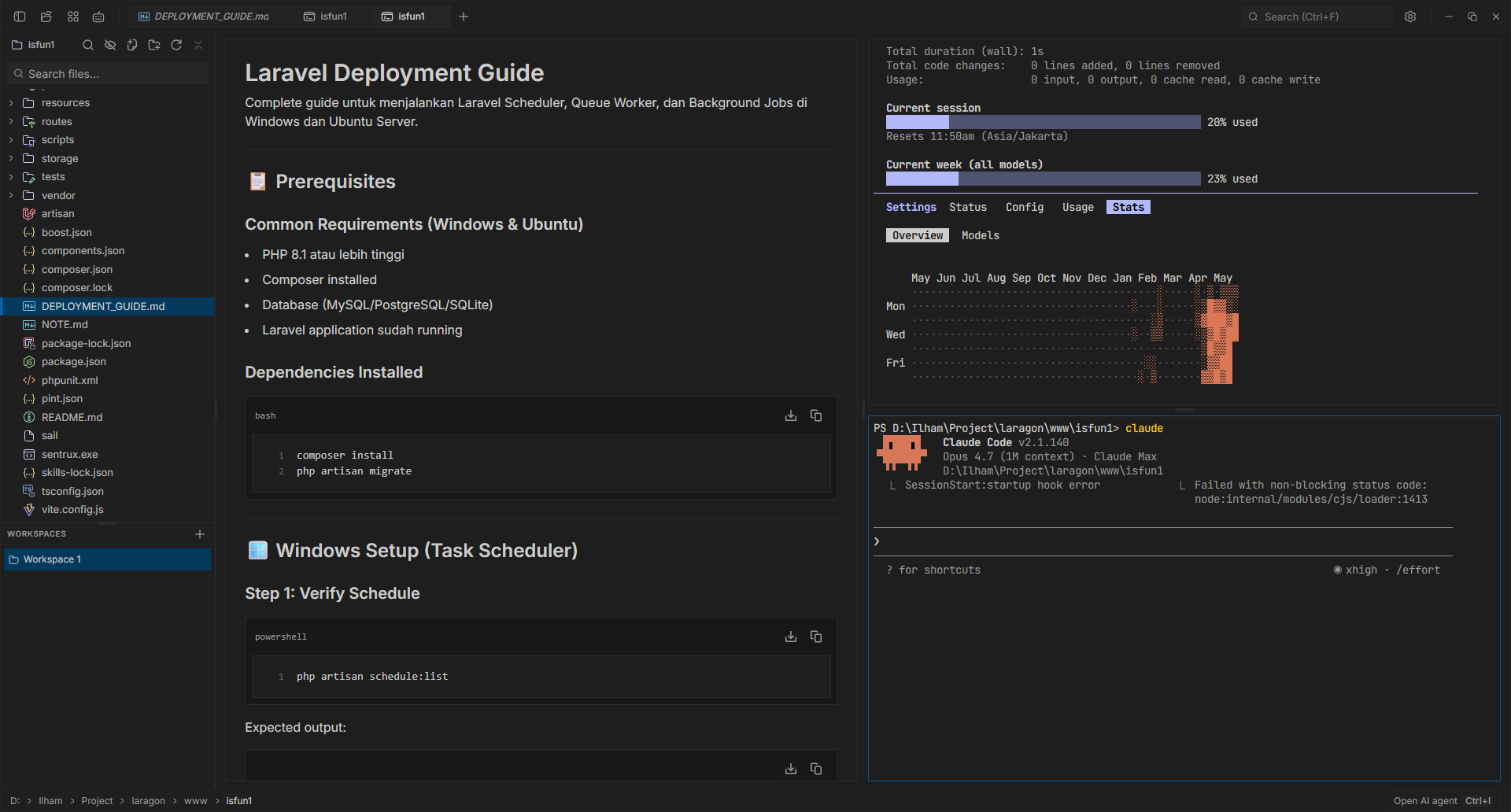Open vite.config.js in file tree
Screen dimensions: 1511x812
click(x=107, y=510)
